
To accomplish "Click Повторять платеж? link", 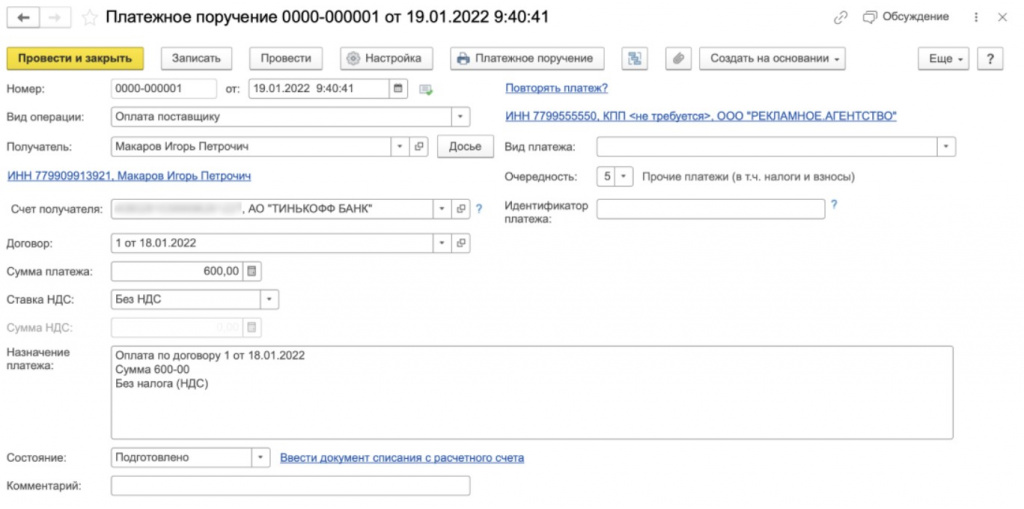I will (556, 88).
